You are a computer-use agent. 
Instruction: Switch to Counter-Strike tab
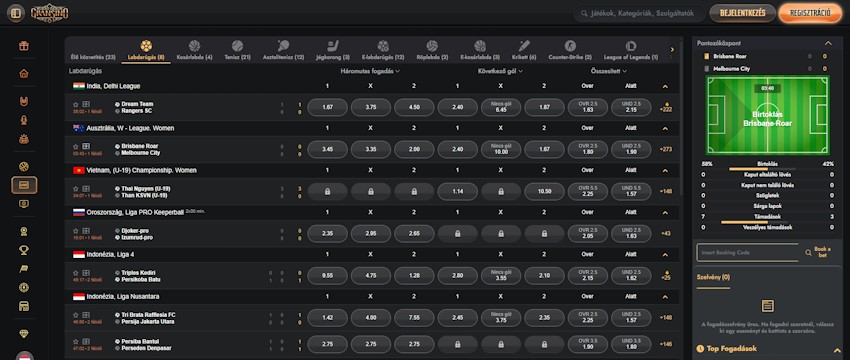tap(570, 50)
